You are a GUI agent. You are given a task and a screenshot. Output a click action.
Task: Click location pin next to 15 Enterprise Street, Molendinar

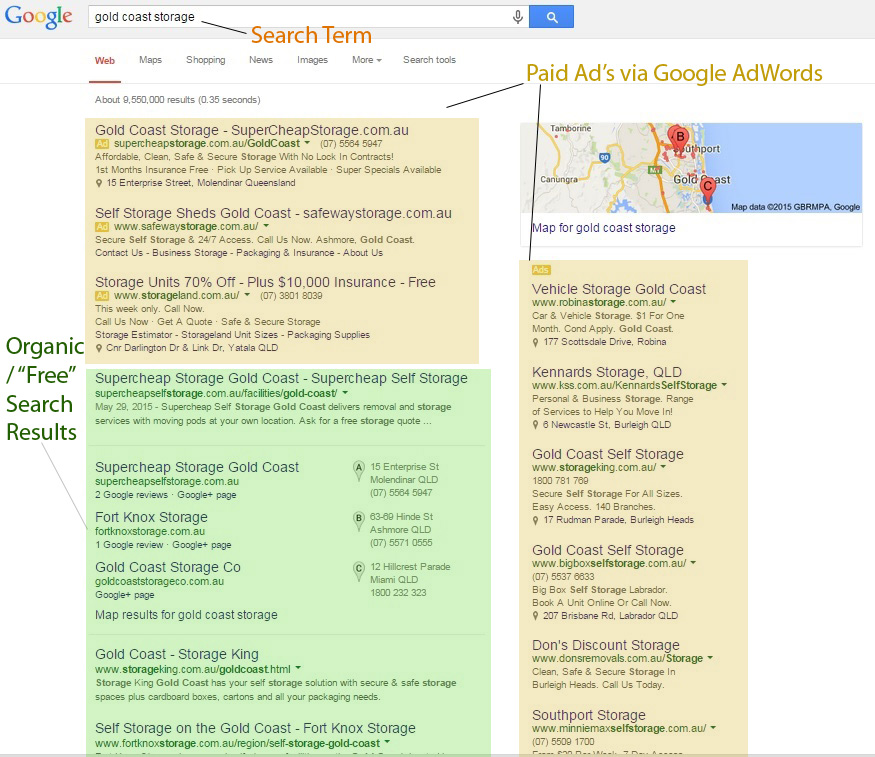point(99,184)
